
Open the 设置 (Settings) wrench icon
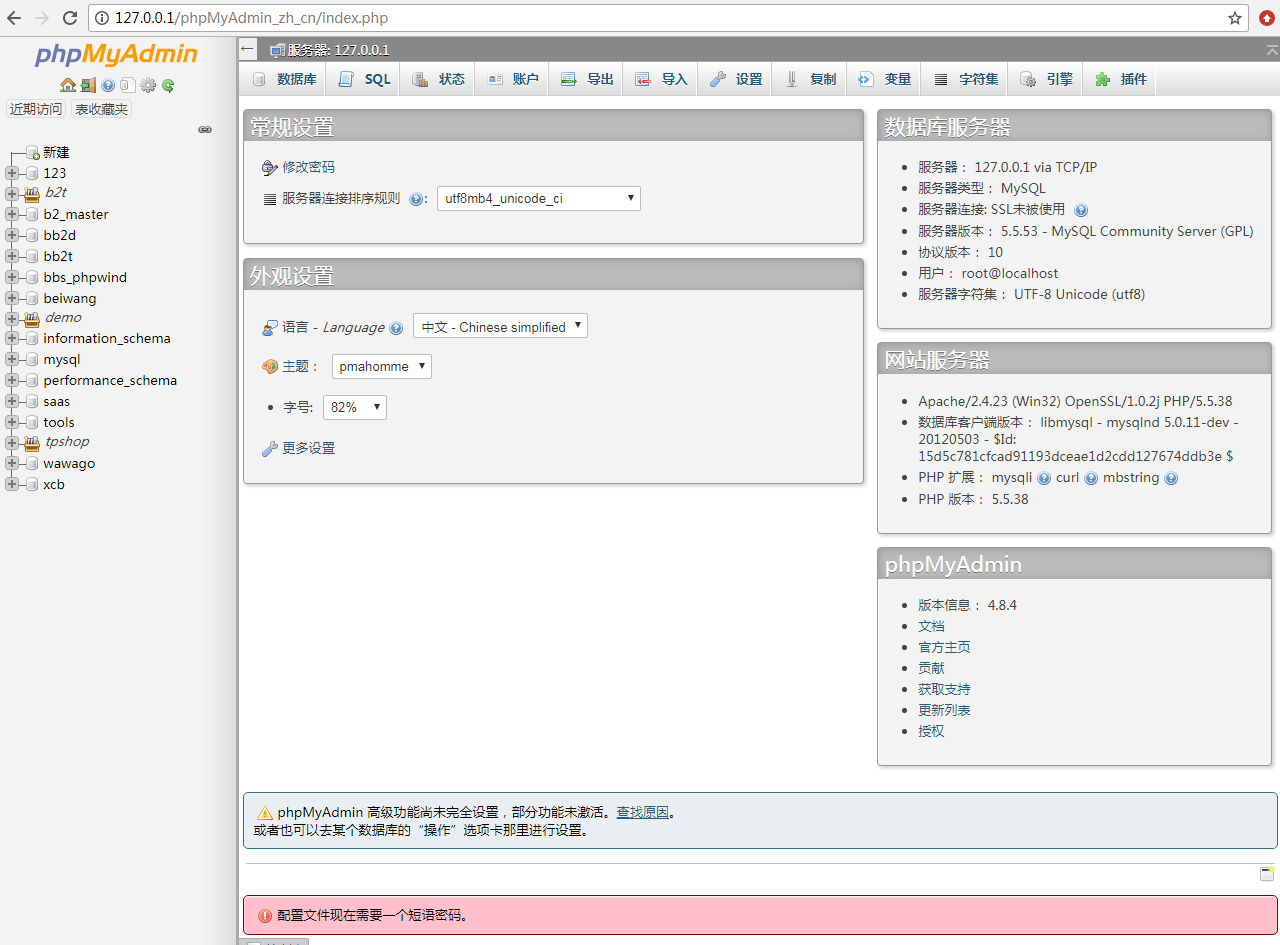(735, 78)
